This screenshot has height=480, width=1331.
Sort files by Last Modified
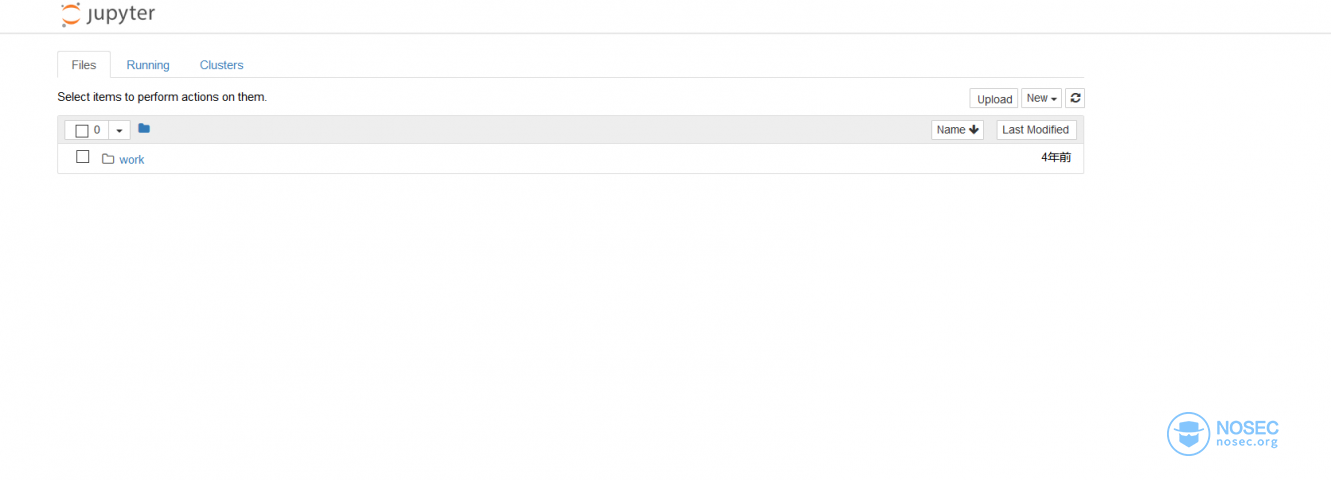pyautogui.click(x=1036, y=130)
